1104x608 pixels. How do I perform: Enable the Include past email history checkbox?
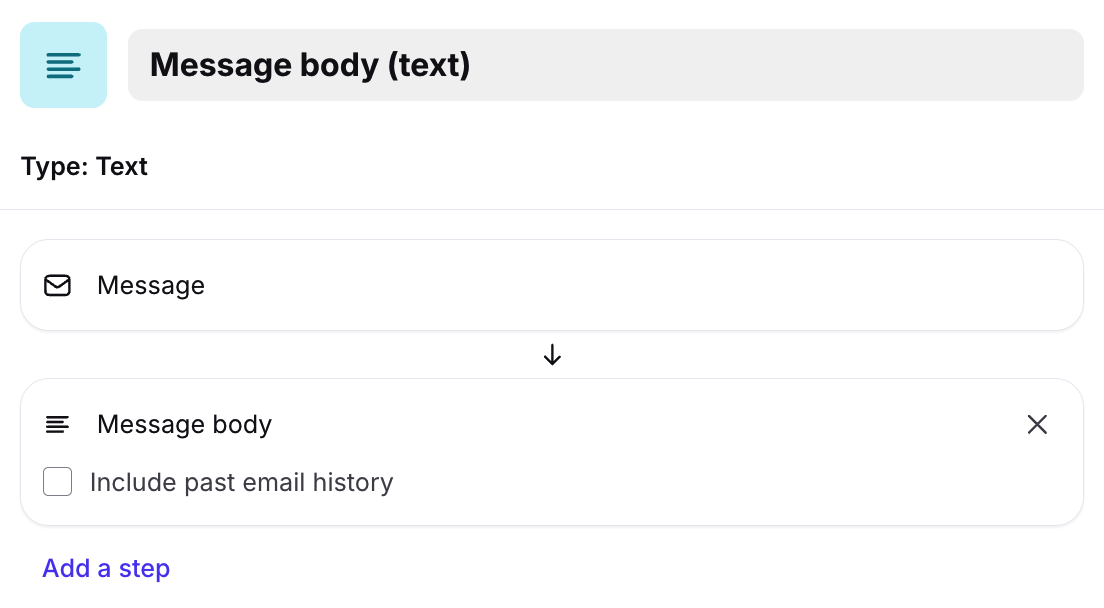pyautogui.click(x=58, y=483)
